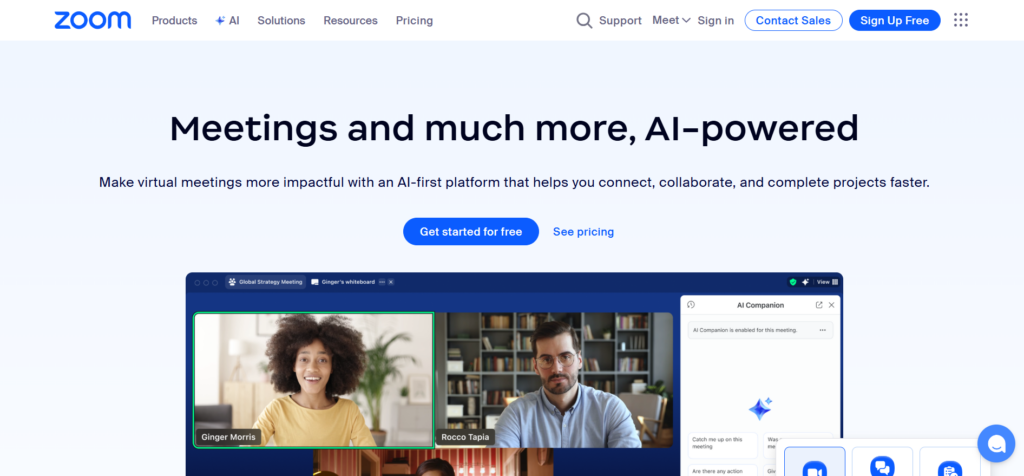Screen dimensions: 1024x476
Task: Select Ginger Morris video thumbnail
Action: click(x=313, y=380)
